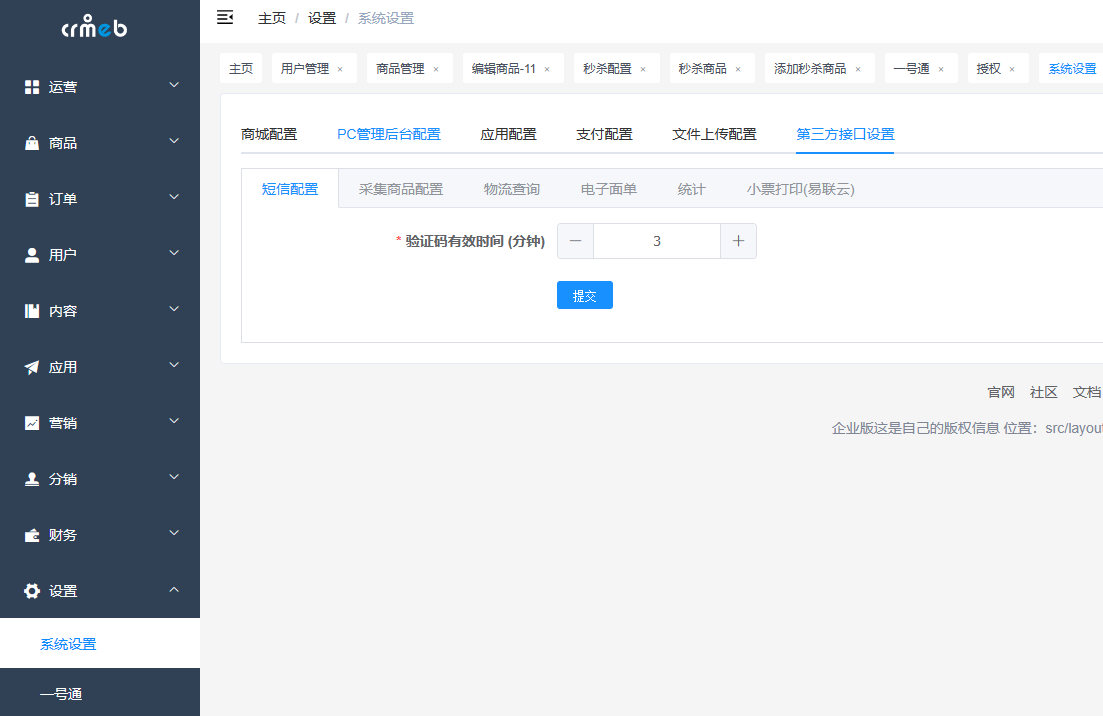Close the 秒杀商品 tab
The height and width of the screenshot is (716, 1103).
[x=738, y=69]
